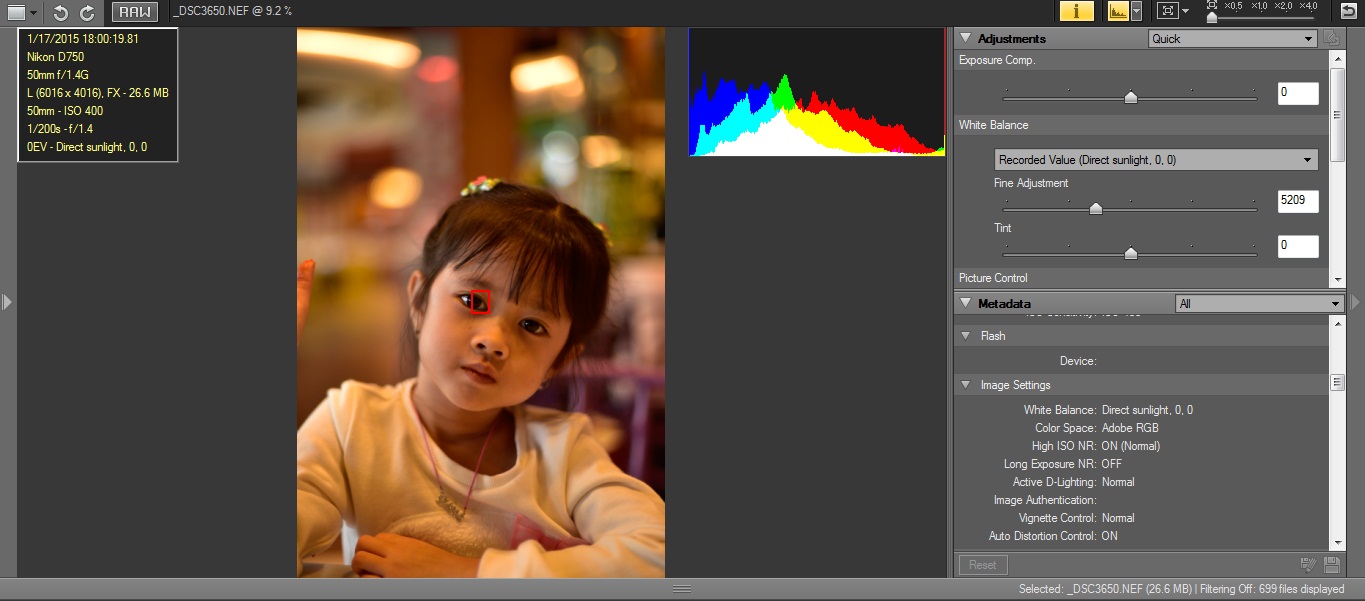Click the edit metadata pencil icon
This screenshot has height=601, width=1365.
(x=1308, y=565)
